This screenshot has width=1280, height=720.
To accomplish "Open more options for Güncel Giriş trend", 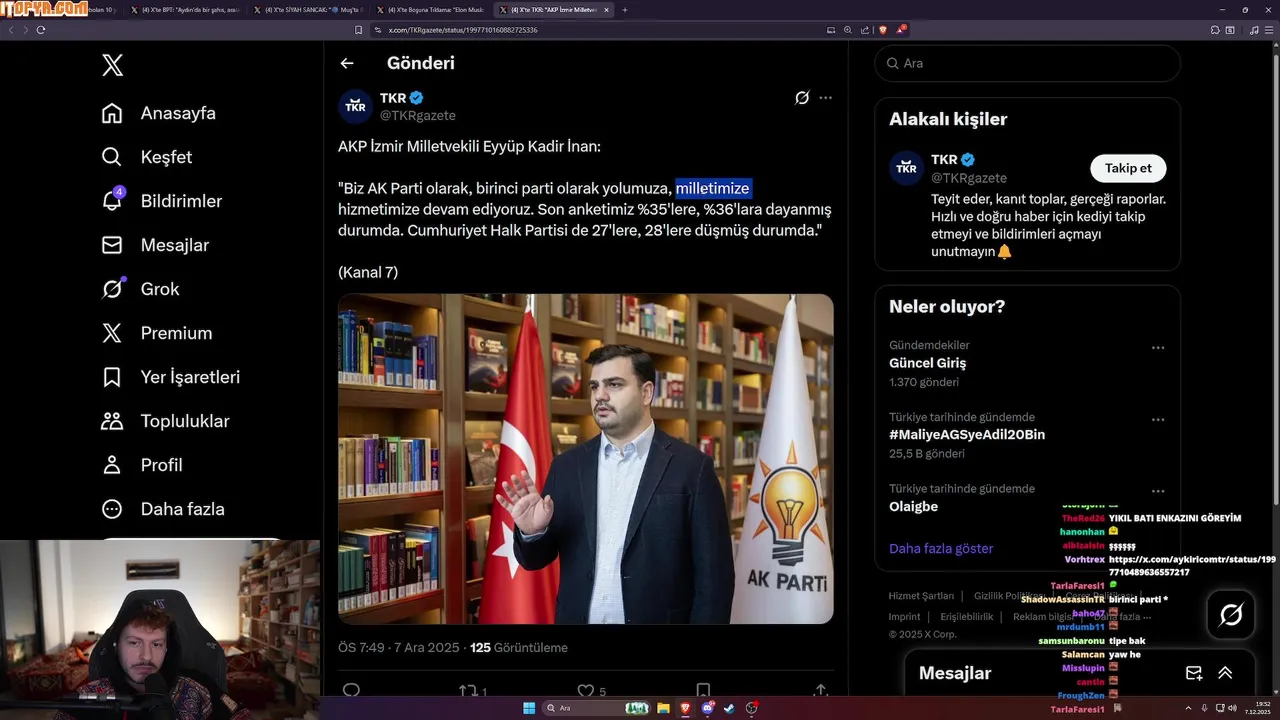I will [1157, 348].
